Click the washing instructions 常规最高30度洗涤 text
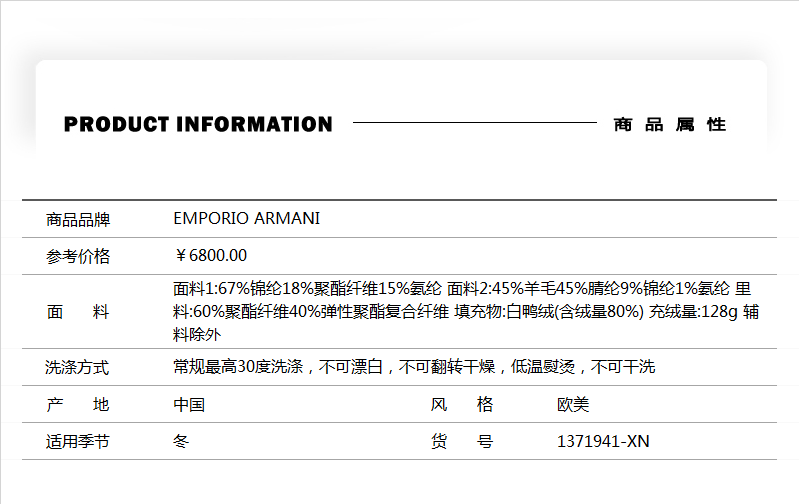 [x=414, y=366]
